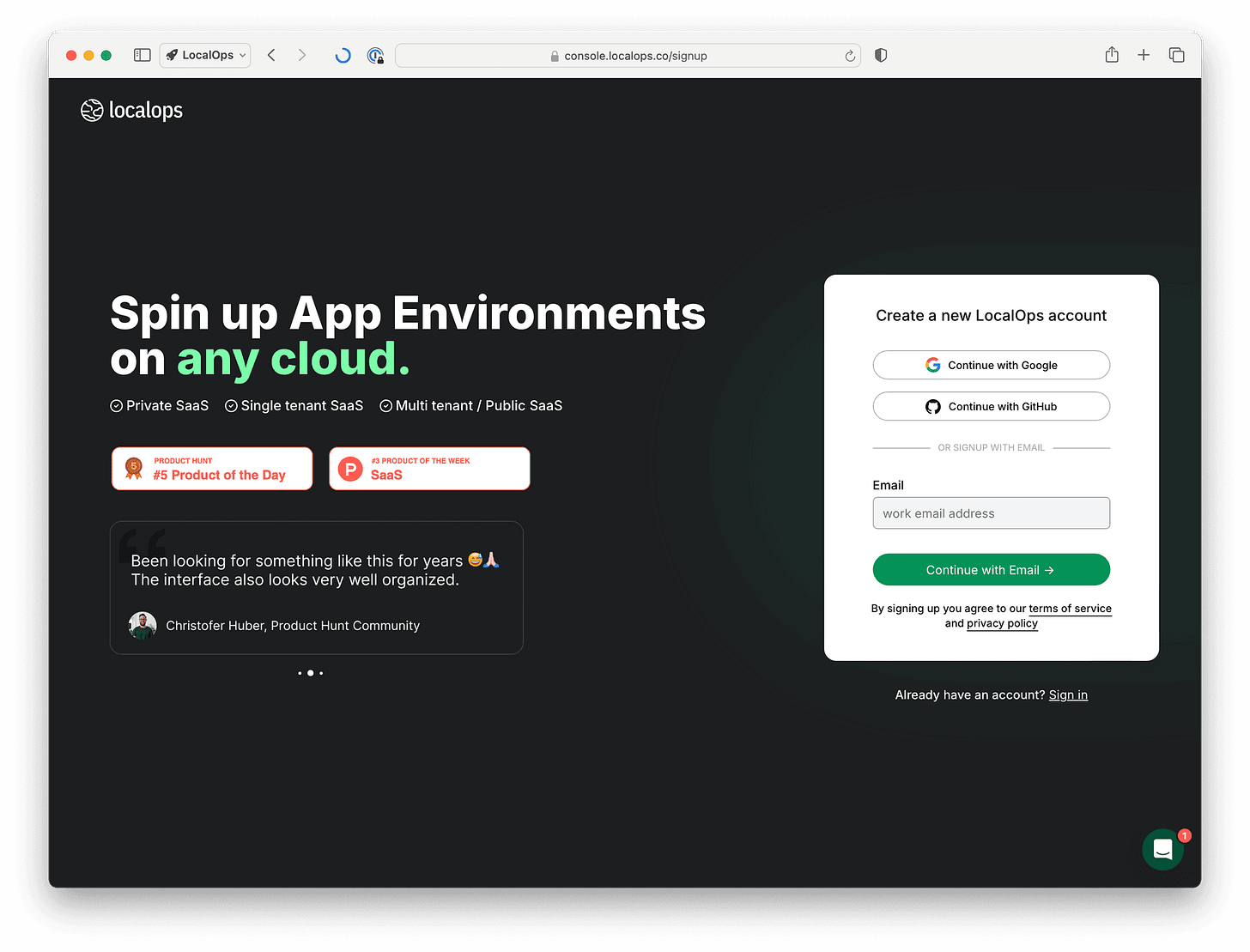Go back to previous page
This screenshot has width=1250, height=952.
pos(271,55)
